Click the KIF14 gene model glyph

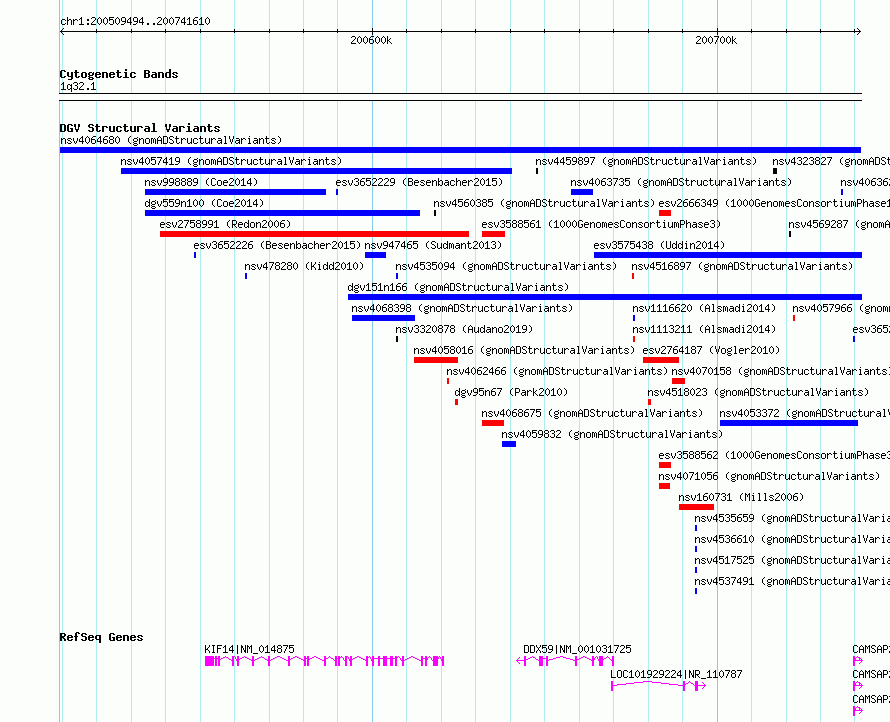[325, 661]
